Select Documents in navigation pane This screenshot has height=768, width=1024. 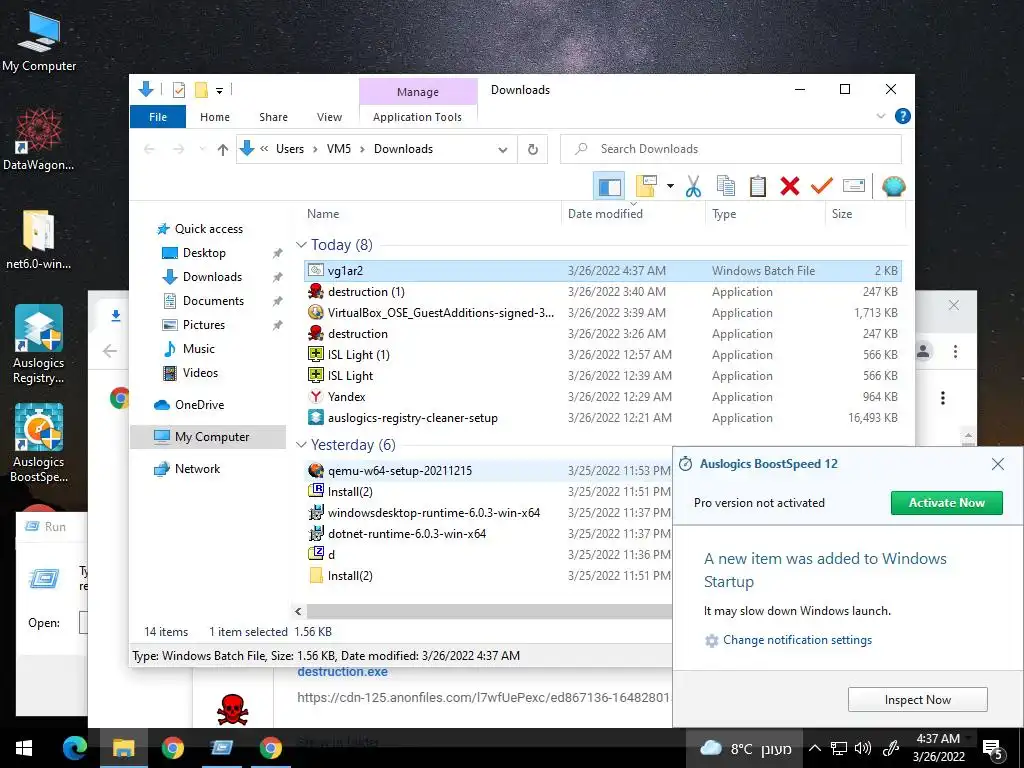[x=213, y=301]
